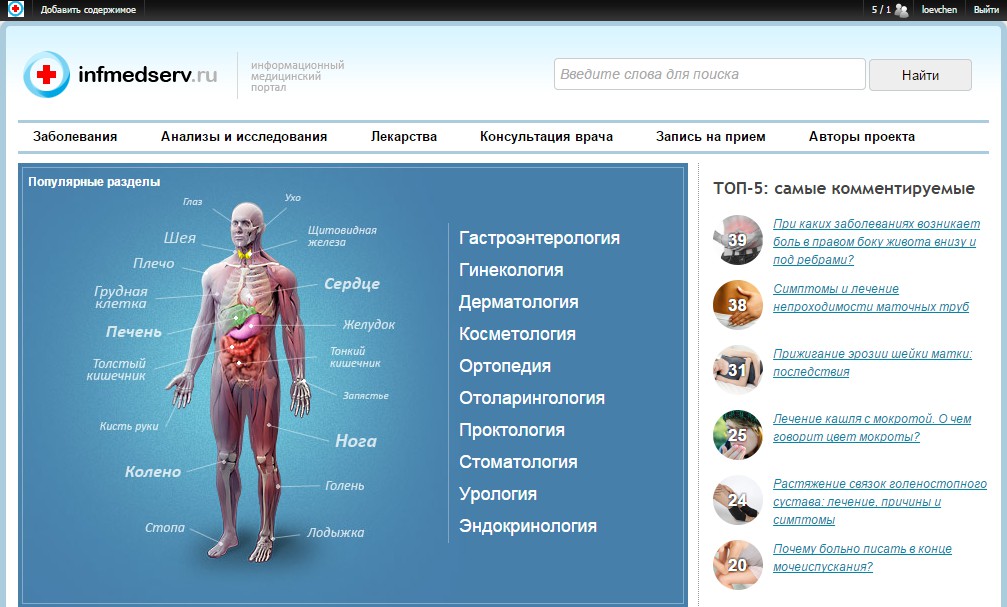Click the thumbnail with 38 comments
The height and width of the screenshot is (607, 1007).
[737, 304]
